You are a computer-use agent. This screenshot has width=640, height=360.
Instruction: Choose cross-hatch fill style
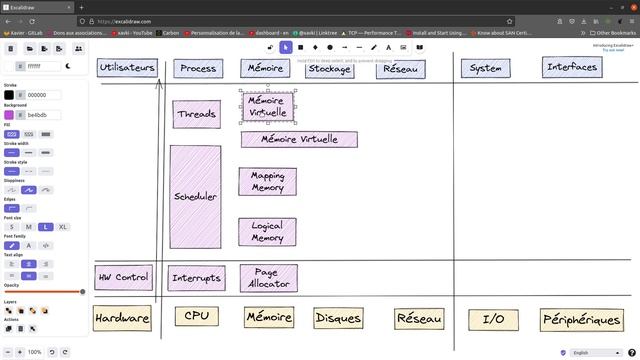[x=29, y=134]
